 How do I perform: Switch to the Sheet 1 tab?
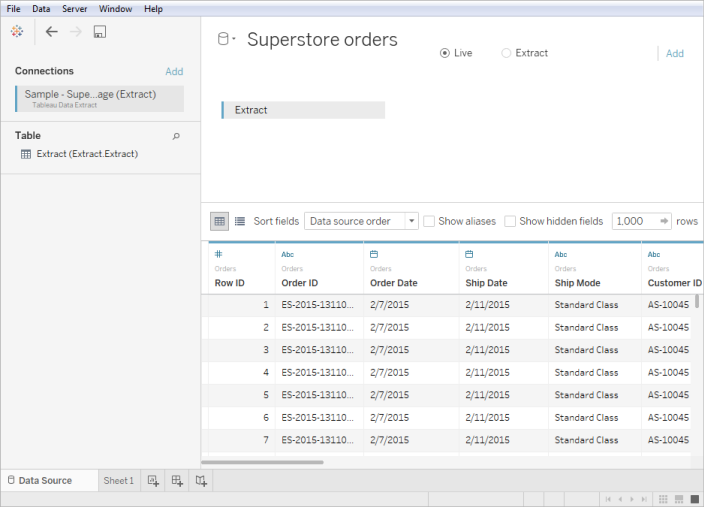118,481
